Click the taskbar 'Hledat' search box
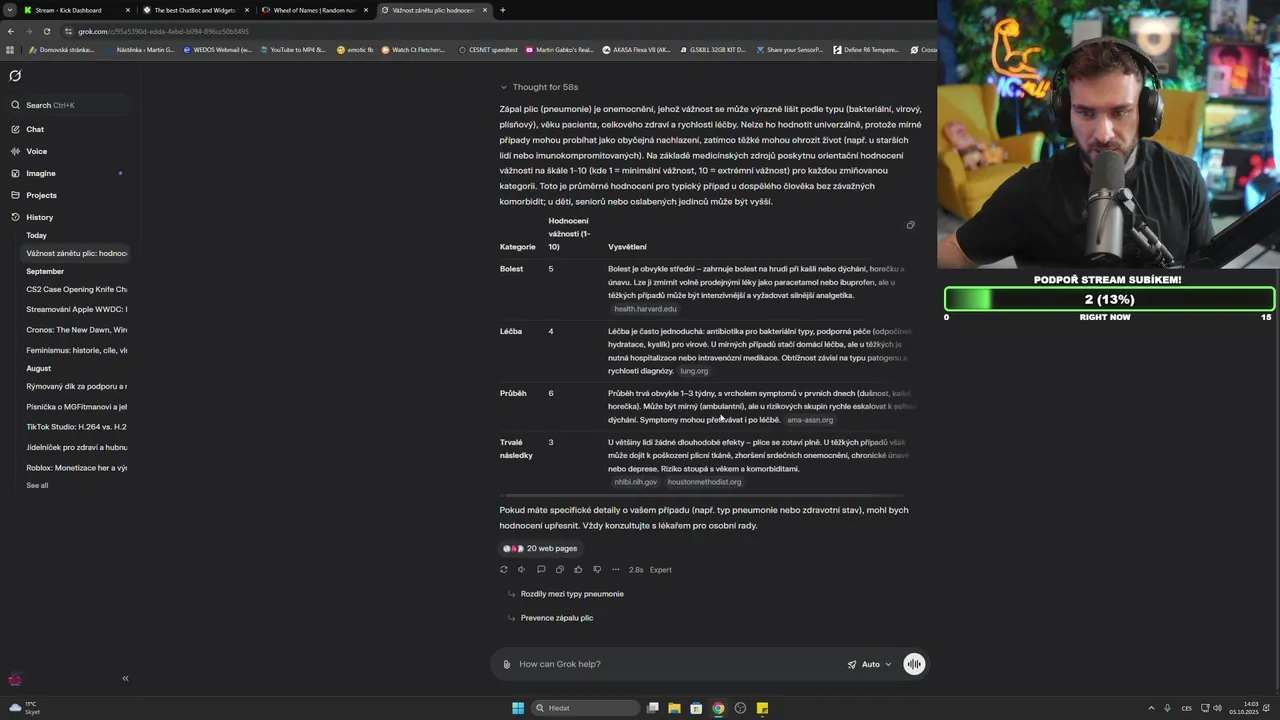 (586, 708)
